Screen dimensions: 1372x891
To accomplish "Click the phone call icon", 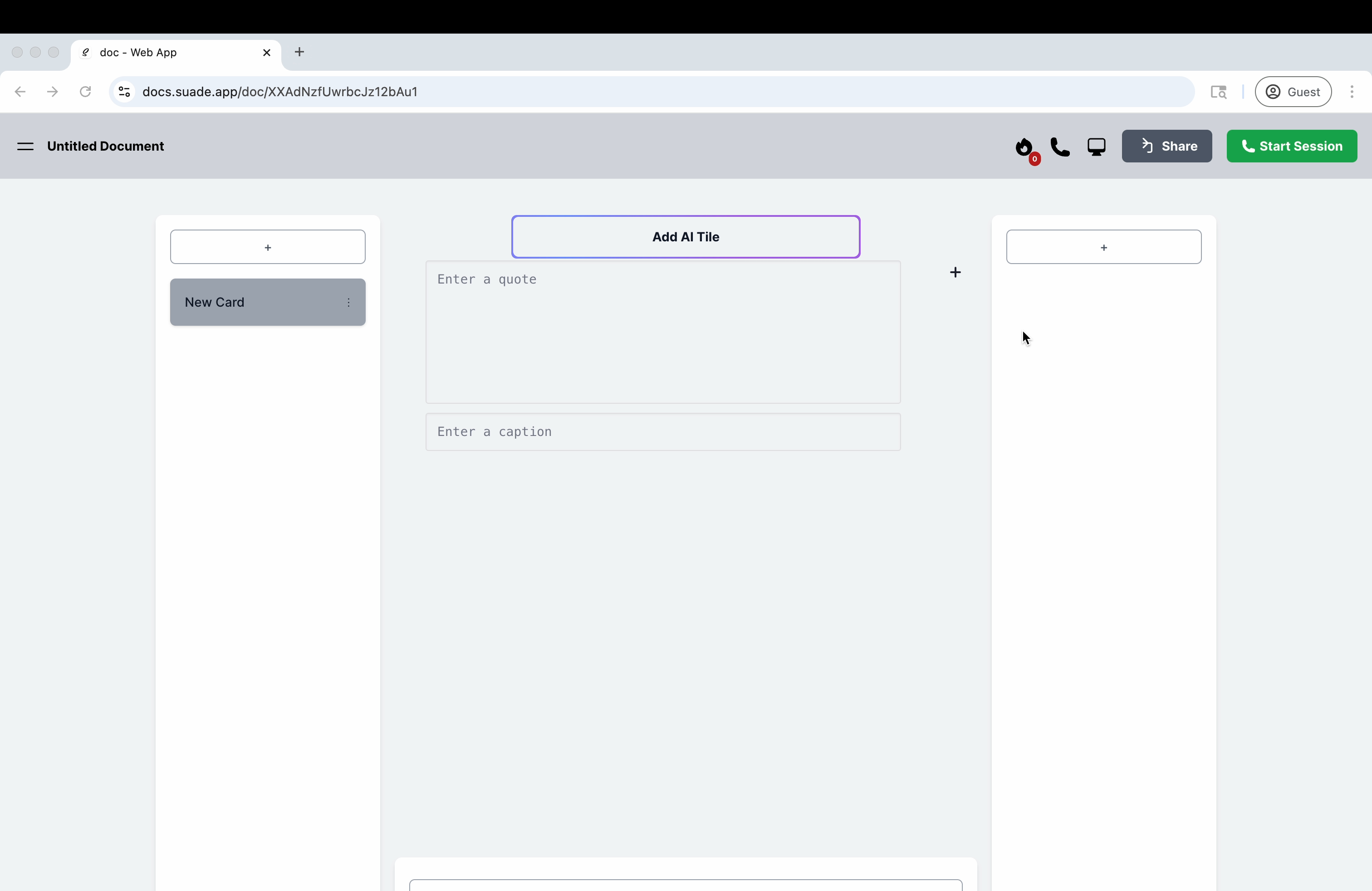I will (x=1060, y=147).
